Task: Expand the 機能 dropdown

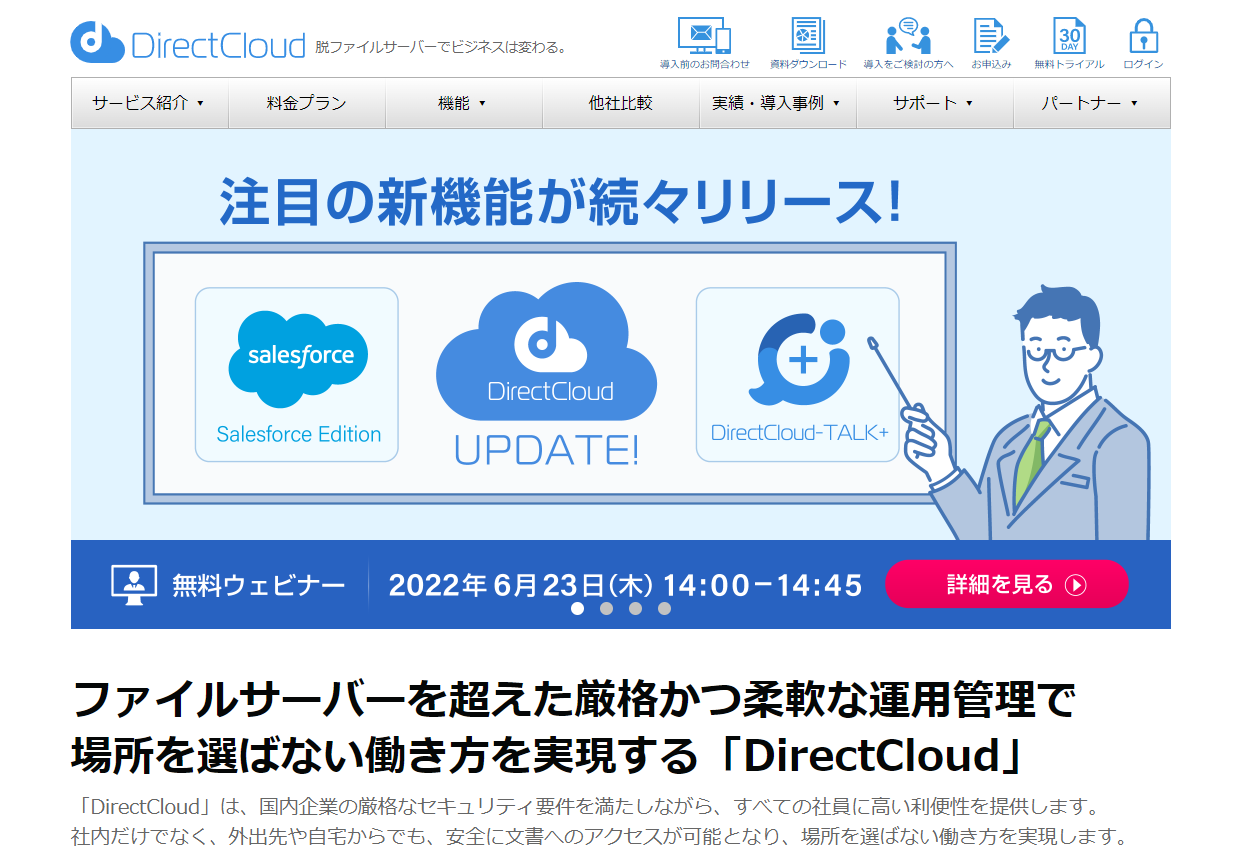Action: pyautogui.click(x=462, y=103)
